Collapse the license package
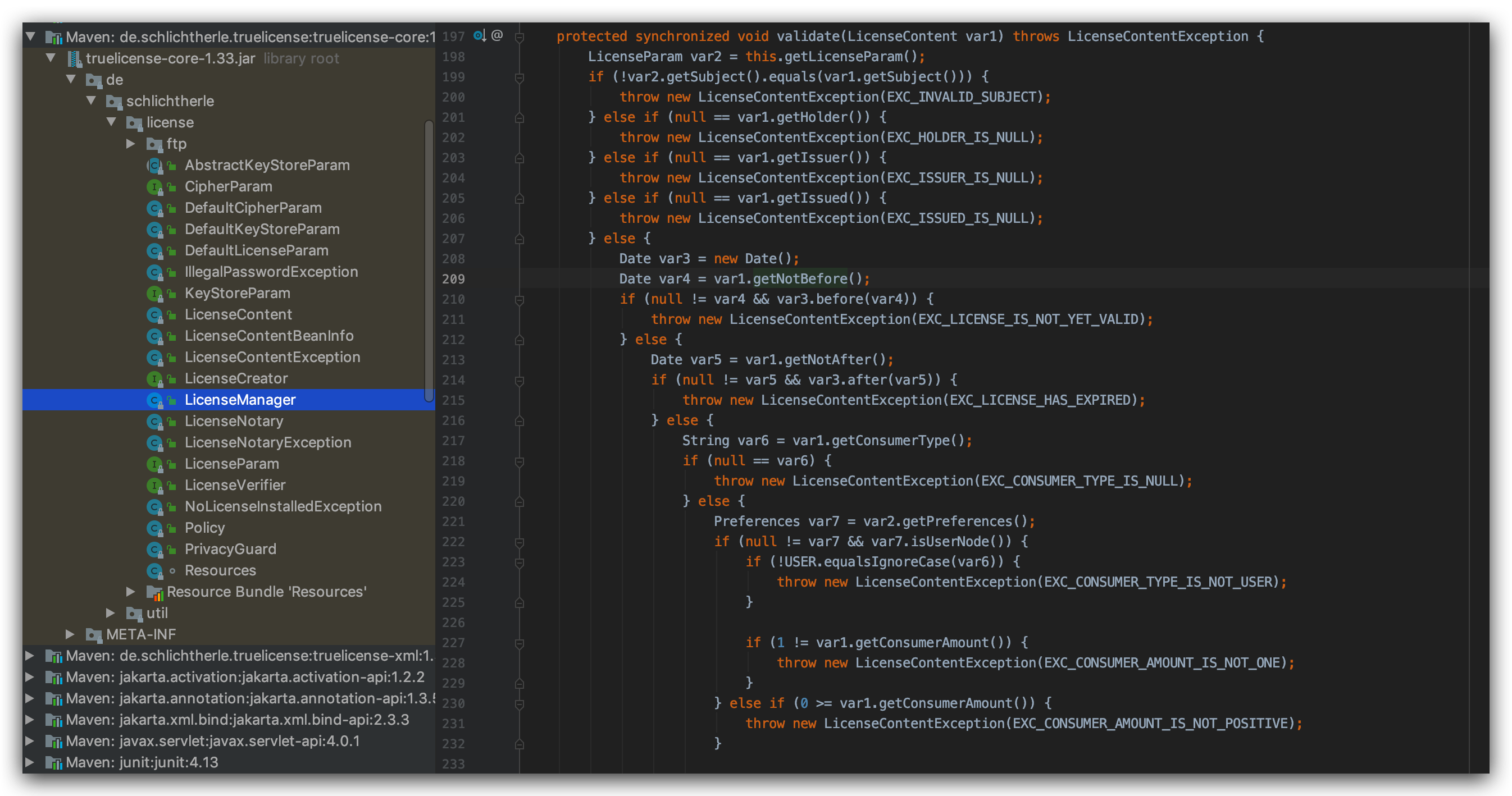This screenshot has height=796, width=1512. pyautogui.click(x=112, y=122)
